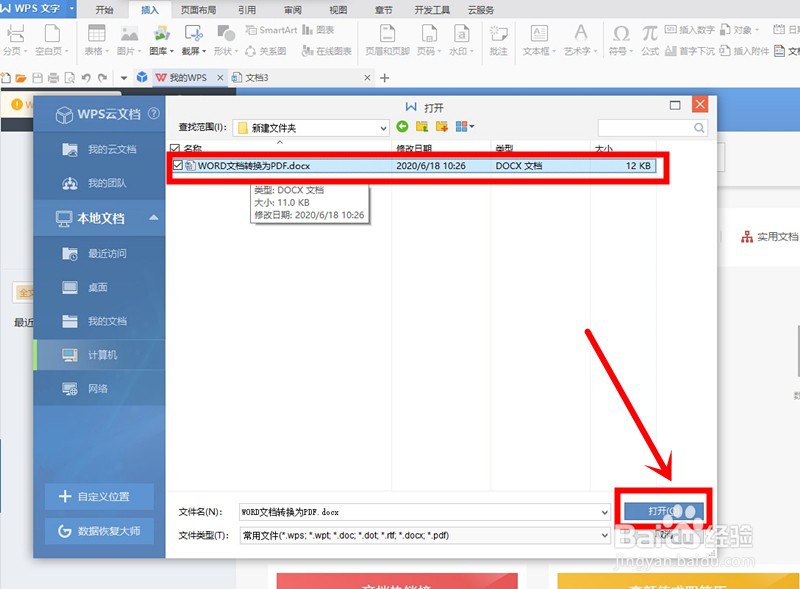
Task: Create a new folder in Open dialog
Action: (441, 126)
